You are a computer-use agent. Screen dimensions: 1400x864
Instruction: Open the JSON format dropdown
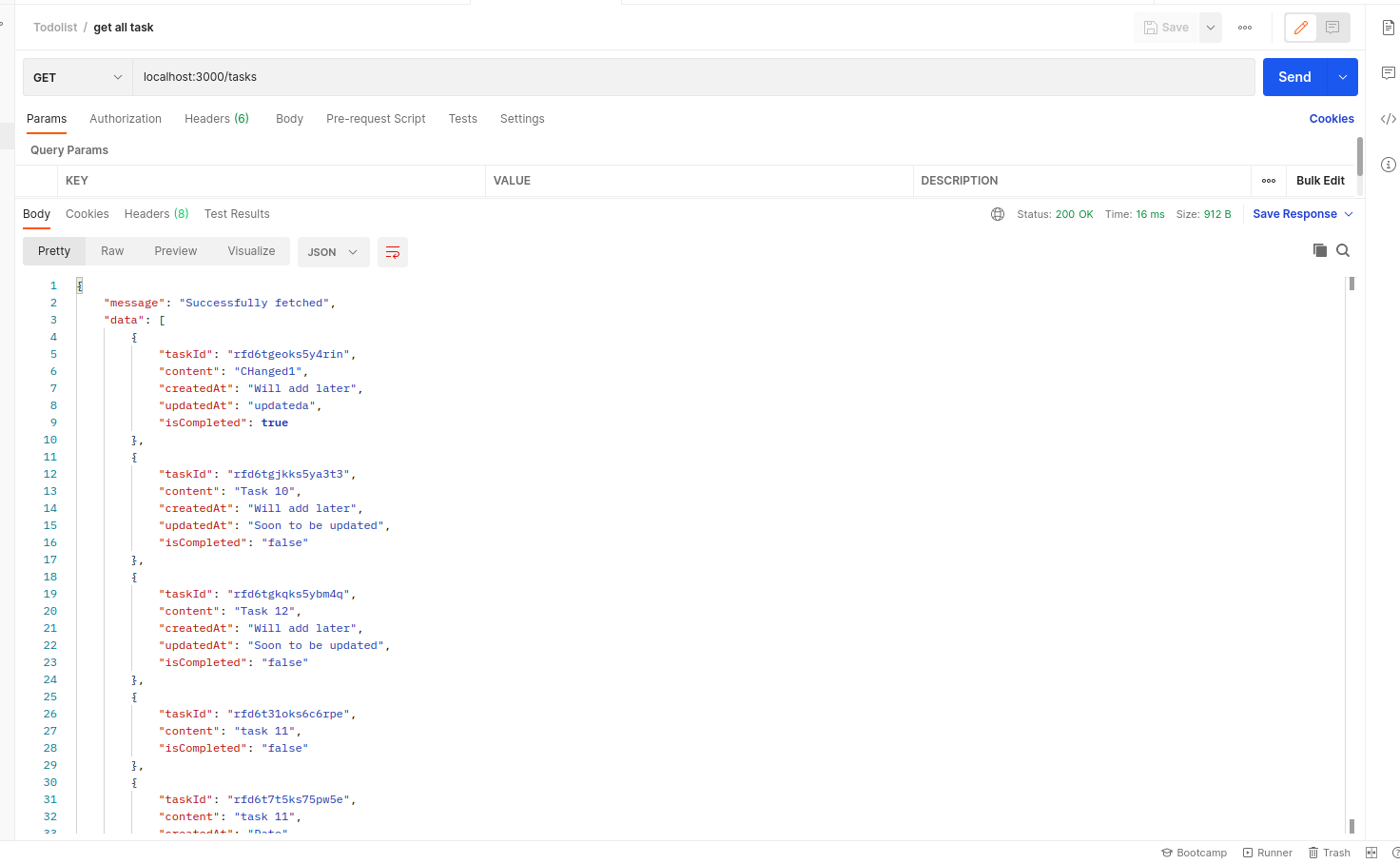tap(334, 252)
